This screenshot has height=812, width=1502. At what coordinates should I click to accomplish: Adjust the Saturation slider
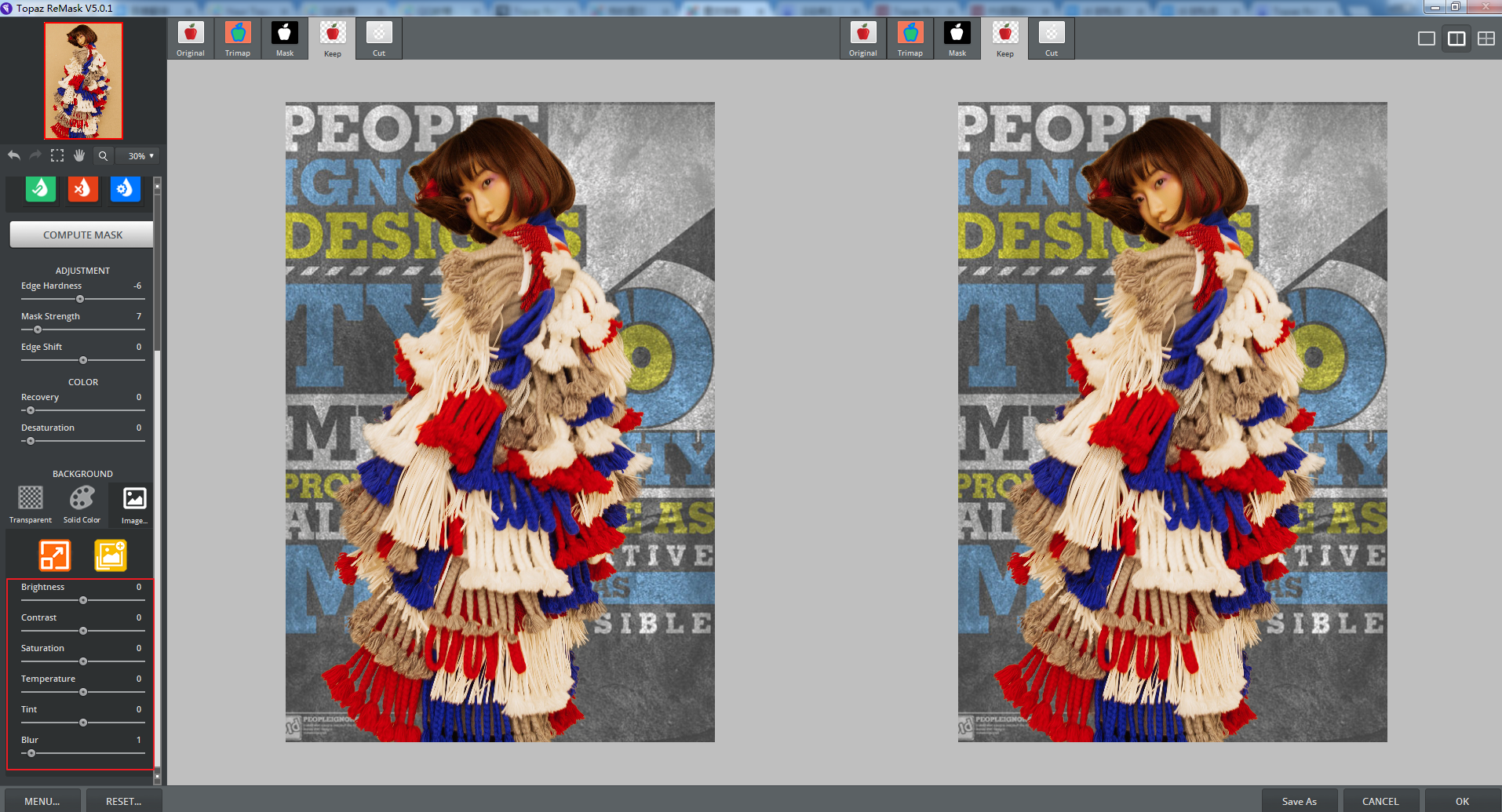pos(82,661)
